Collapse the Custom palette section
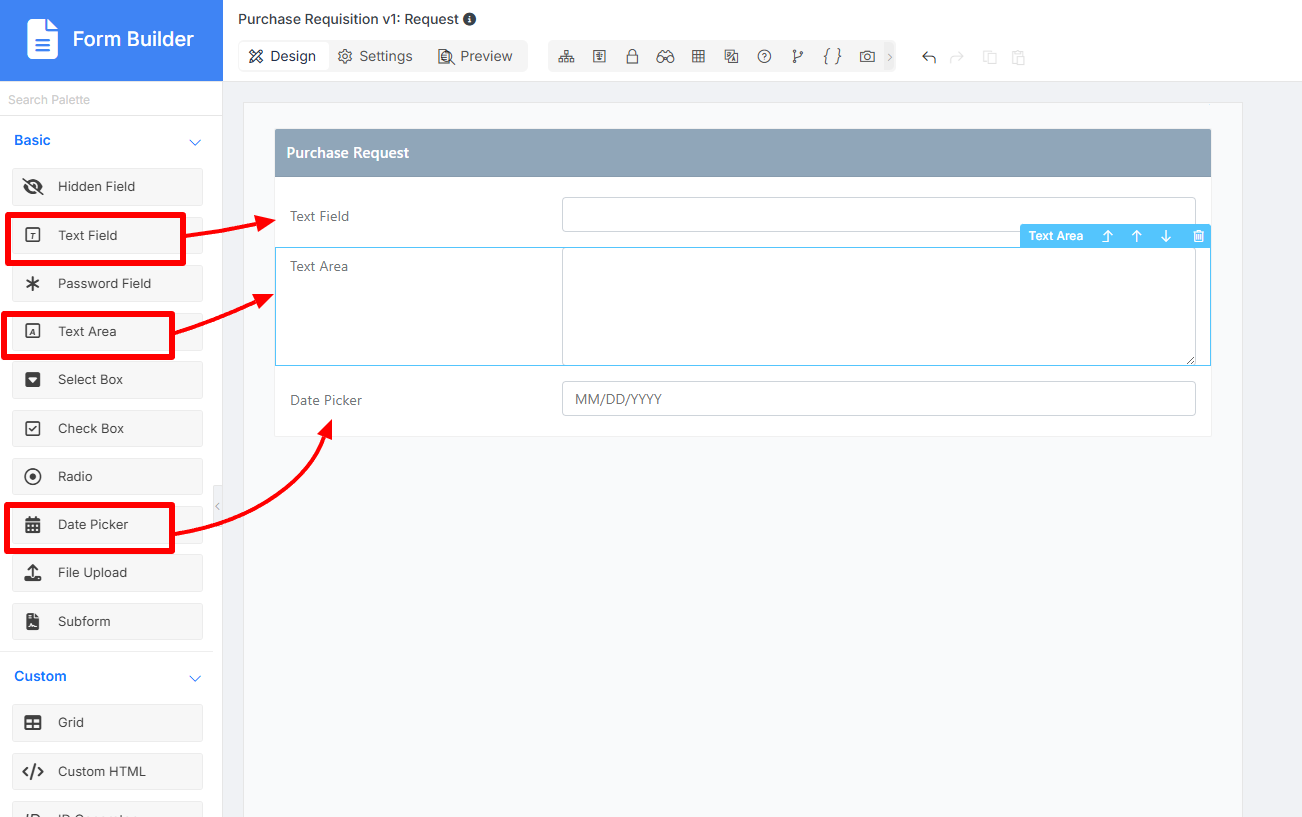This screenshot has width=1302, height=817. 195,678
